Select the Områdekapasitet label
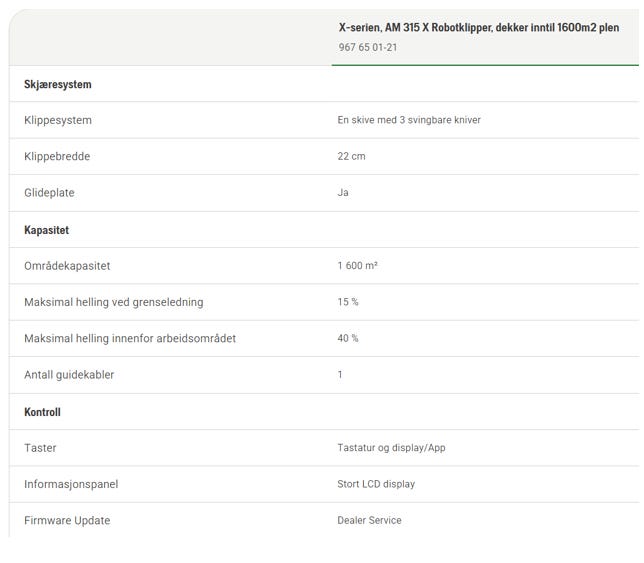644x563 pixels. click(67, 266)
